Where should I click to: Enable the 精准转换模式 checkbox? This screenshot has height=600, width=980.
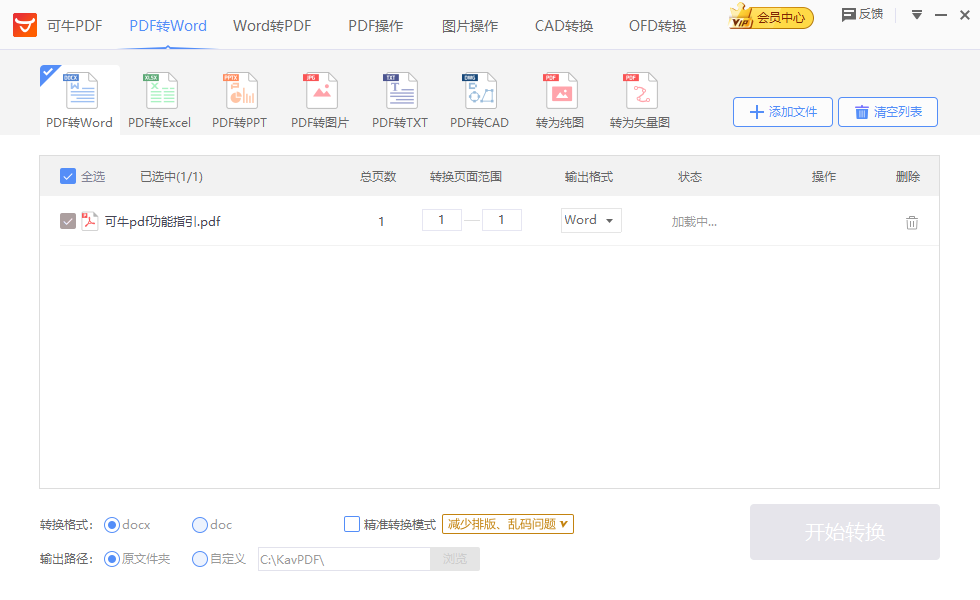click(352, 524)
